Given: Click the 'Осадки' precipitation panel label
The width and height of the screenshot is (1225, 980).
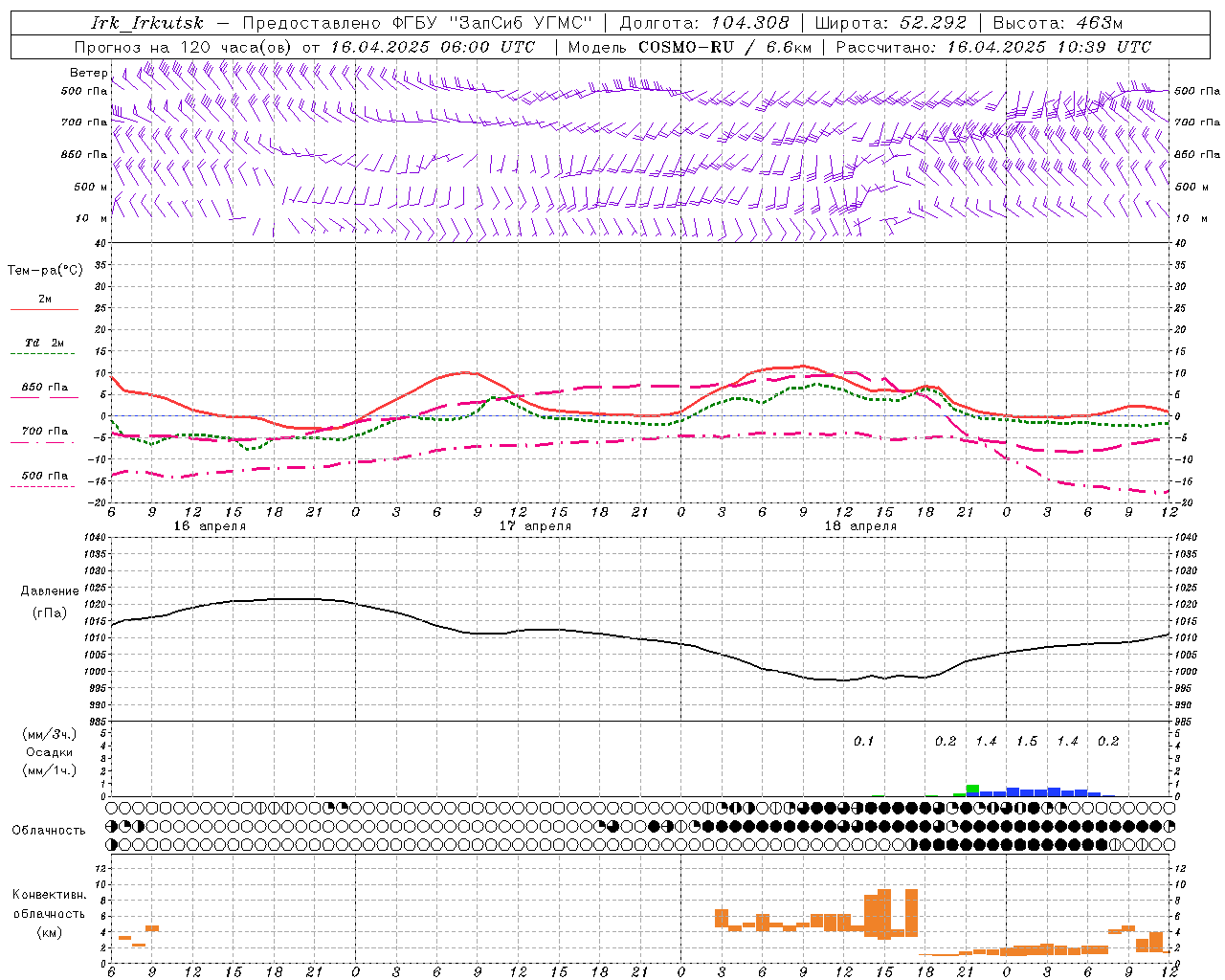Looking at the screenshot, I should click(50, 752).
